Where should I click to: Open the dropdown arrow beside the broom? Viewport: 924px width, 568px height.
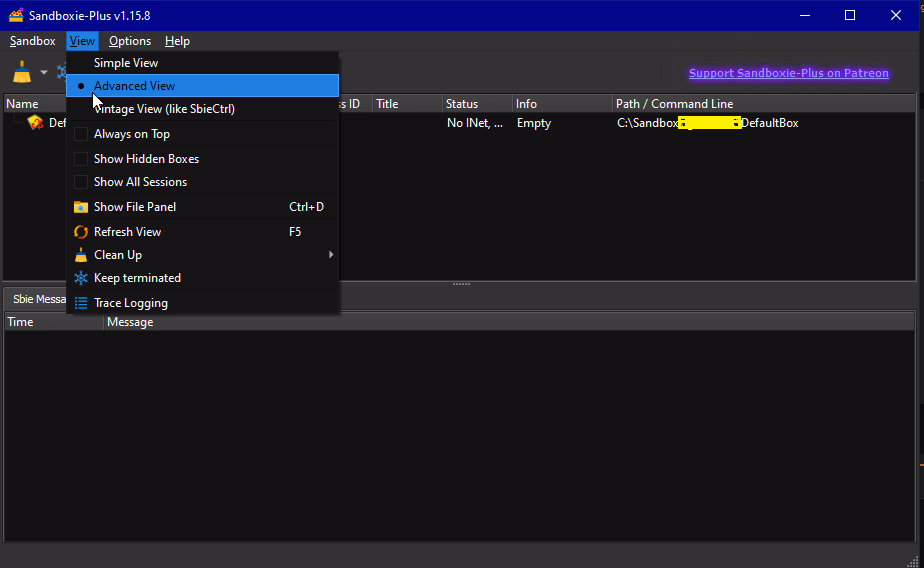click(x=44, y=73)
